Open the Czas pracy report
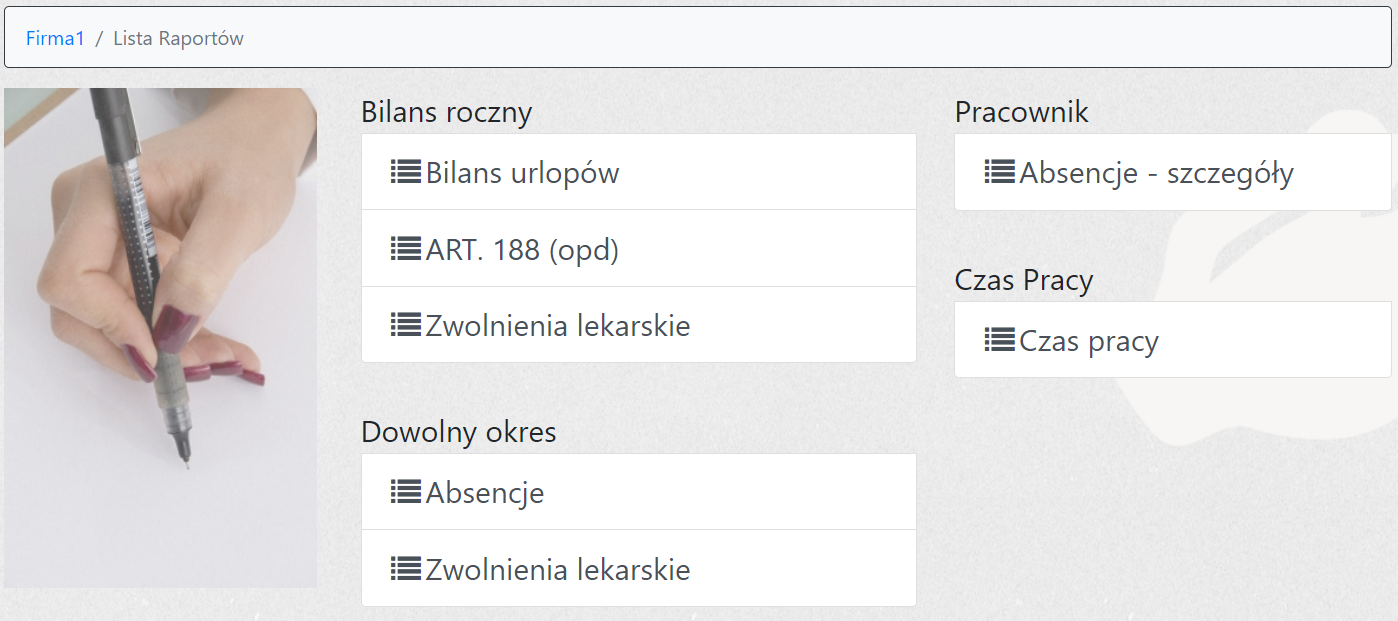The width and height of the screenshot is (1398, 621). (1088, 341)
